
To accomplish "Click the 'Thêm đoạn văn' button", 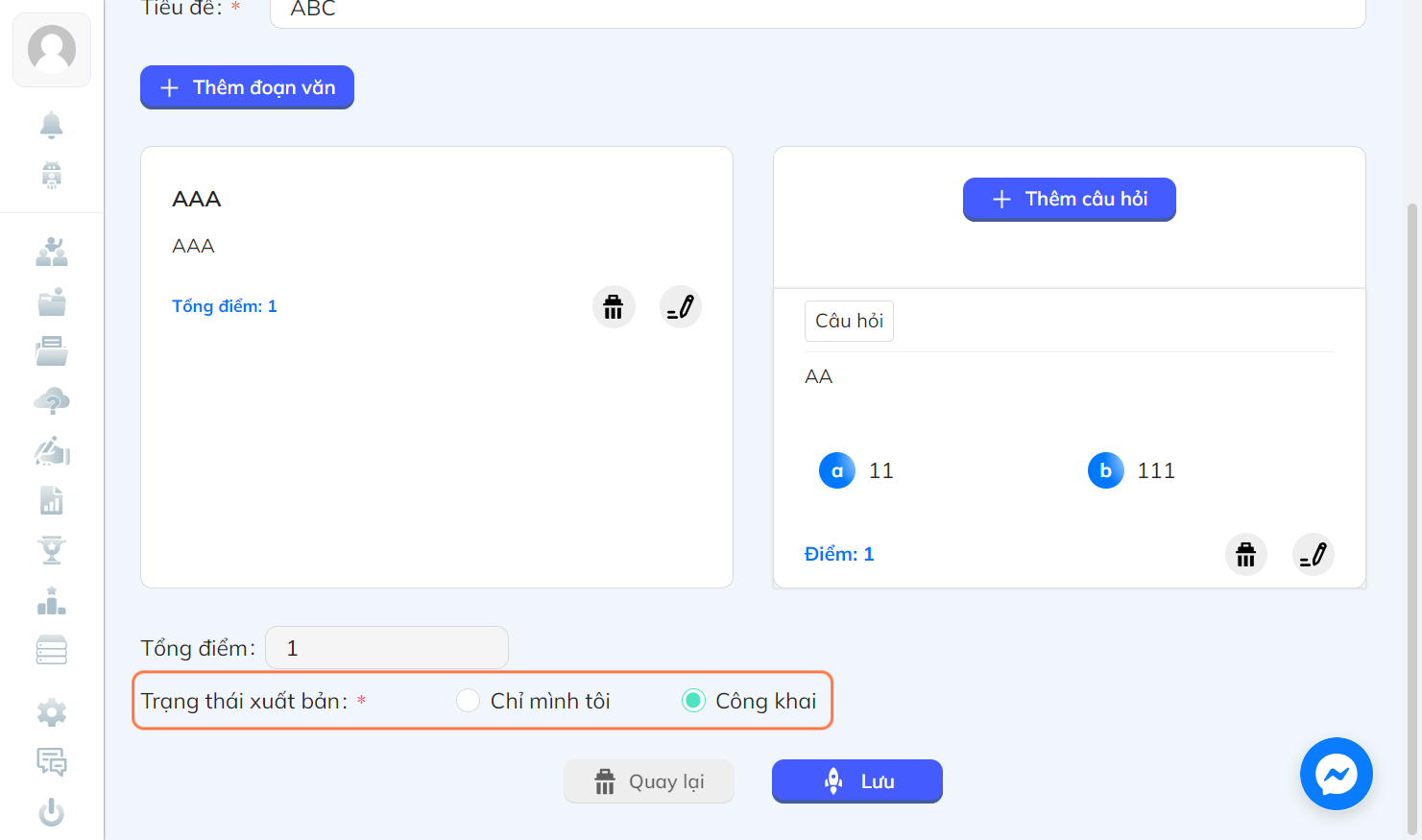I will tap(247, 87).
